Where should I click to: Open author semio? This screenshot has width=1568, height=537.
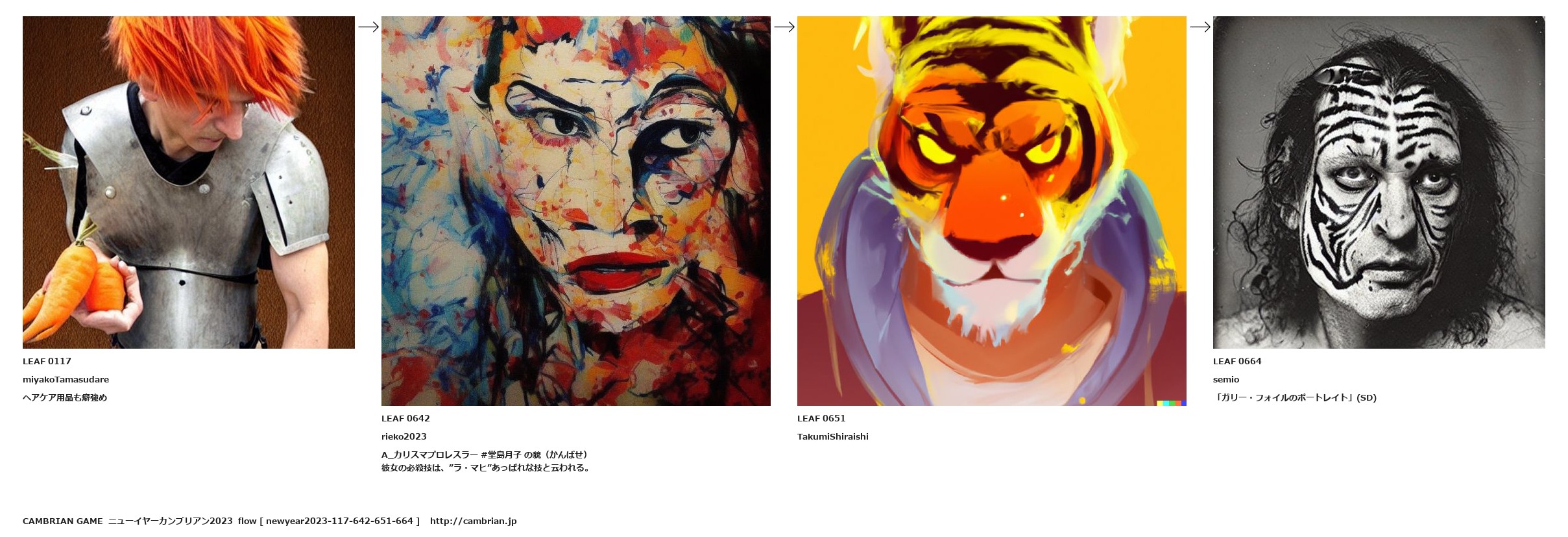point(1226,379)
